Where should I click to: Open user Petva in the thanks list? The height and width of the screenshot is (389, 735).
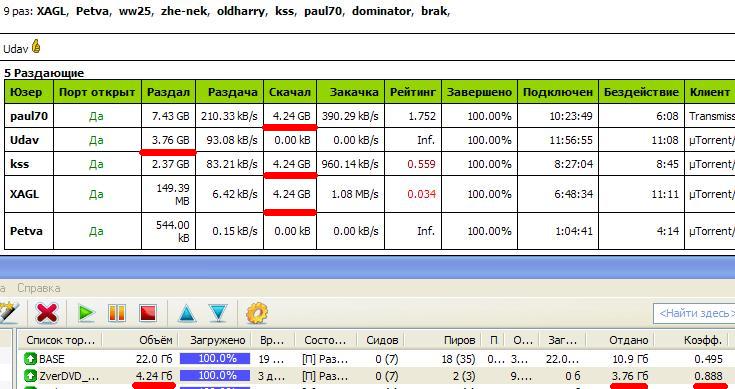click(x=92, y=11)
